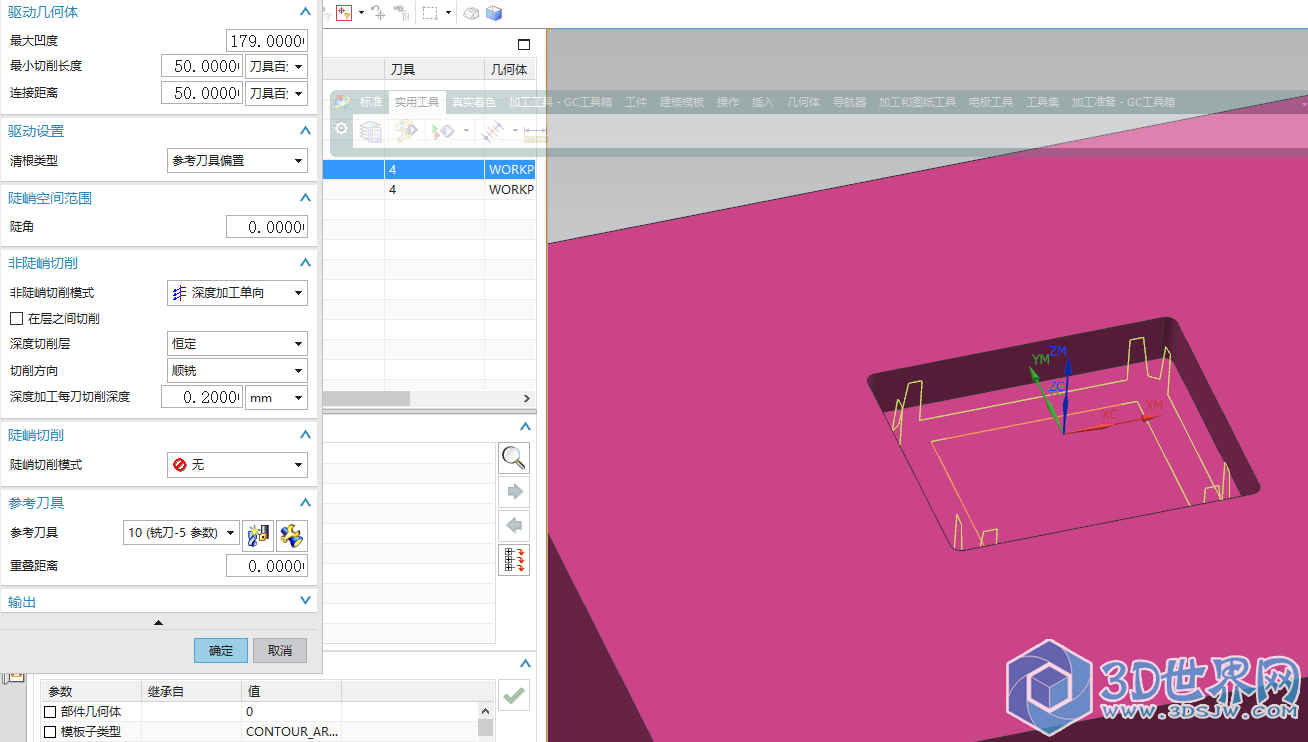Collapse the 陡峭切削 section
Image resolution: width=1308 pixels, height=742 pixels.
click(x=305, y=435)
